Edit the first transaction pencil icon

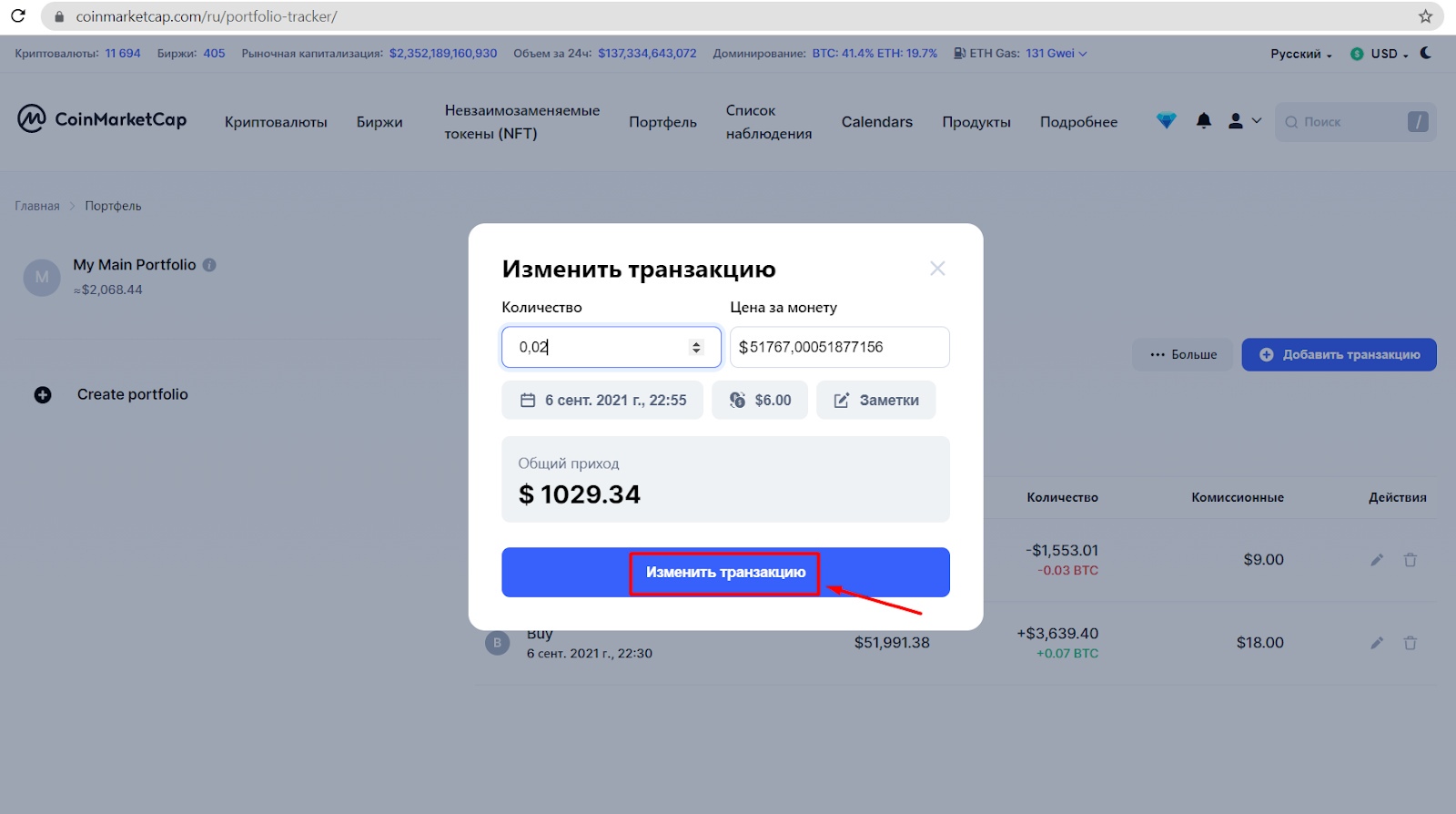[x=1377, y=560]
